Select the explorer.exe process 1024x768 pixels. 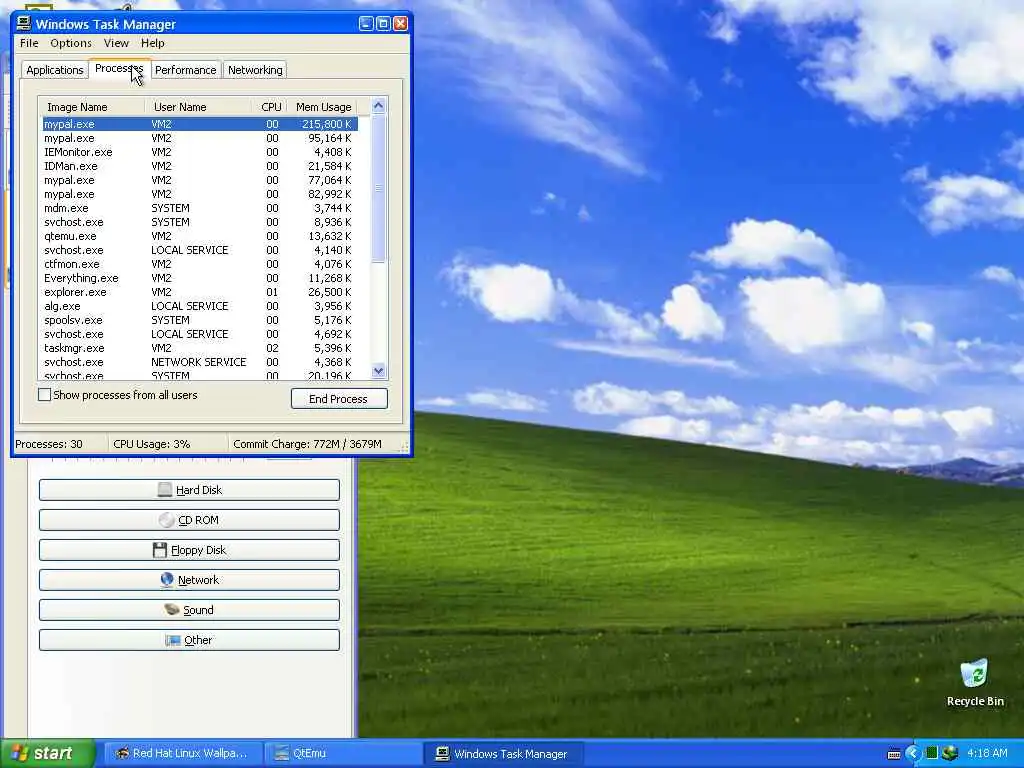(200, 293)
